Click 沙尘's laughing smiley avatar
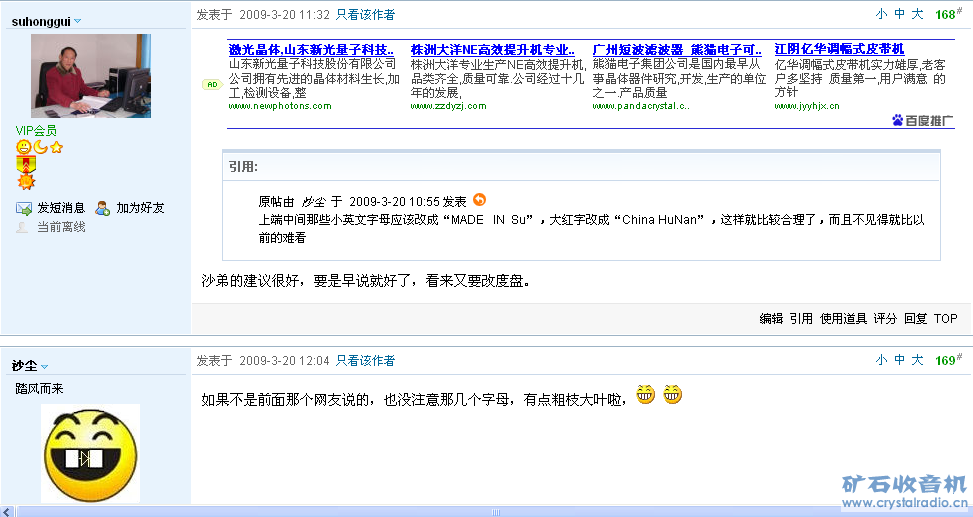This screenshot has height=517, width=973. [x=91, y=453]
